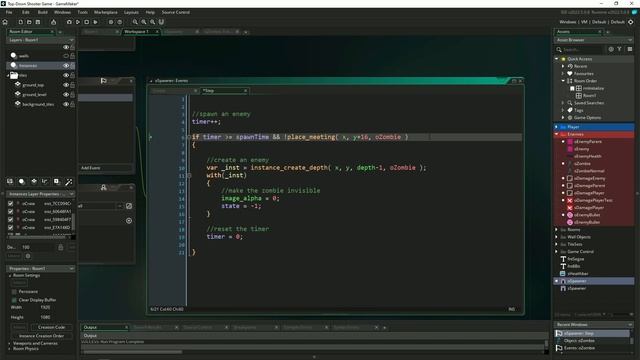Select Room1 under Room Order

589,96
